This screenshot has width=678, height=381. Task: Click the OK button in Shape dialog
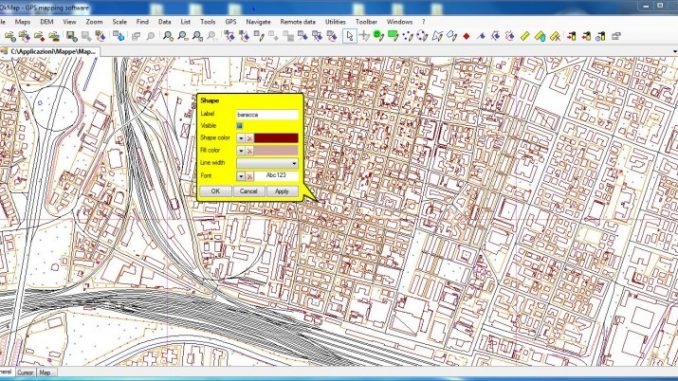215,191
